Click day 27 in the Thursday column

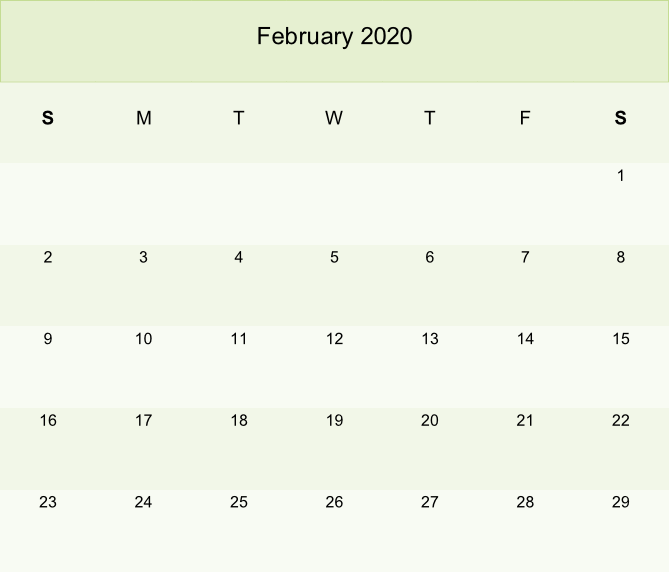click(x=429, y=502)
